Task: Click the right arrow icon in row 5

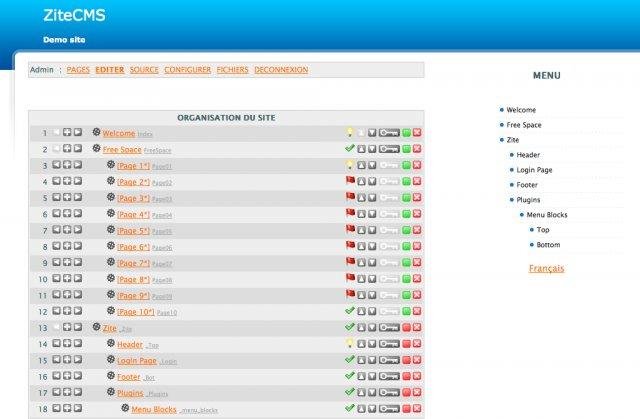Action: (x=78, y=197)
